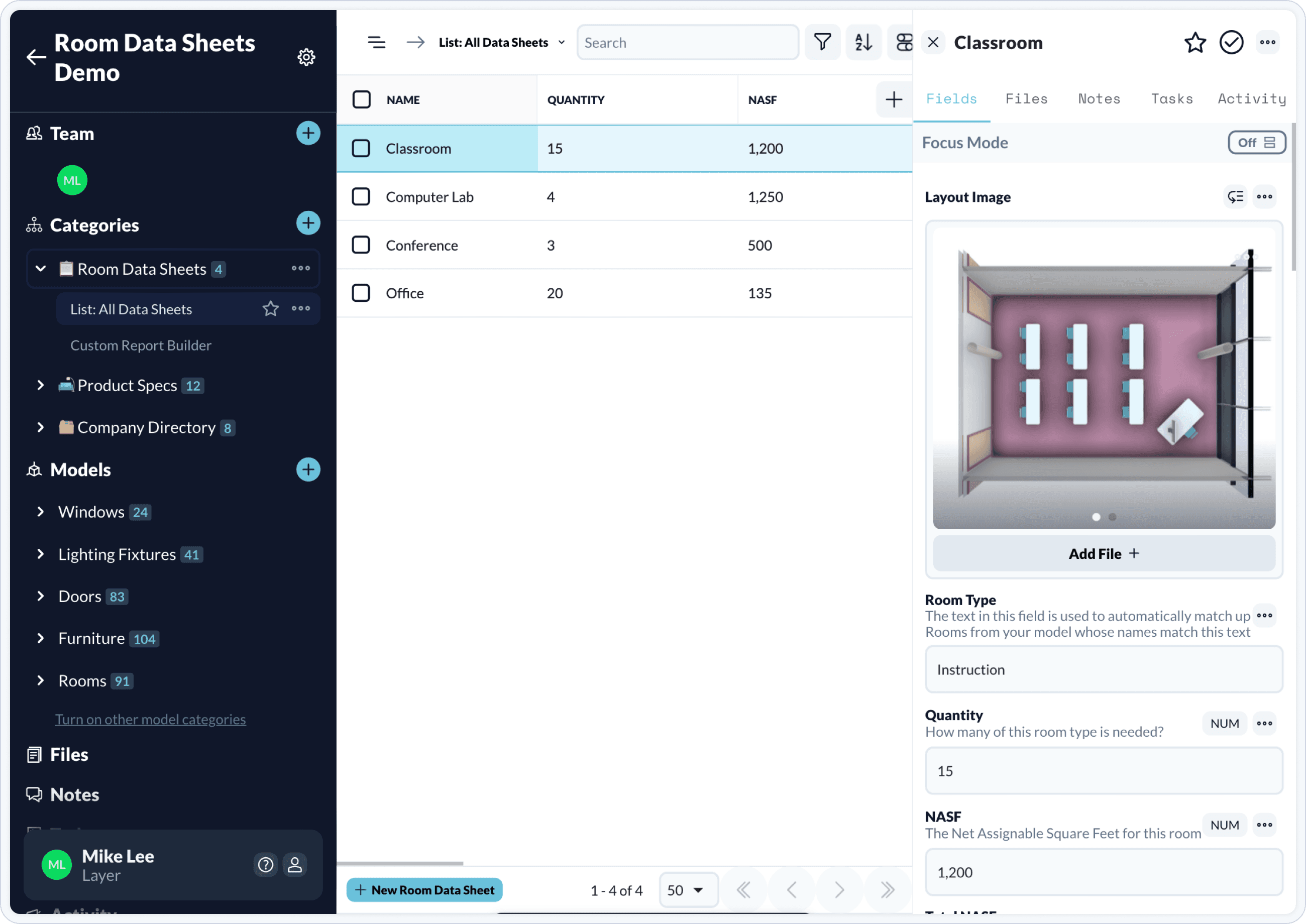Click New Room Data Sheet button
Viewport: 1306px width, 924px height.
coord(424,890)
